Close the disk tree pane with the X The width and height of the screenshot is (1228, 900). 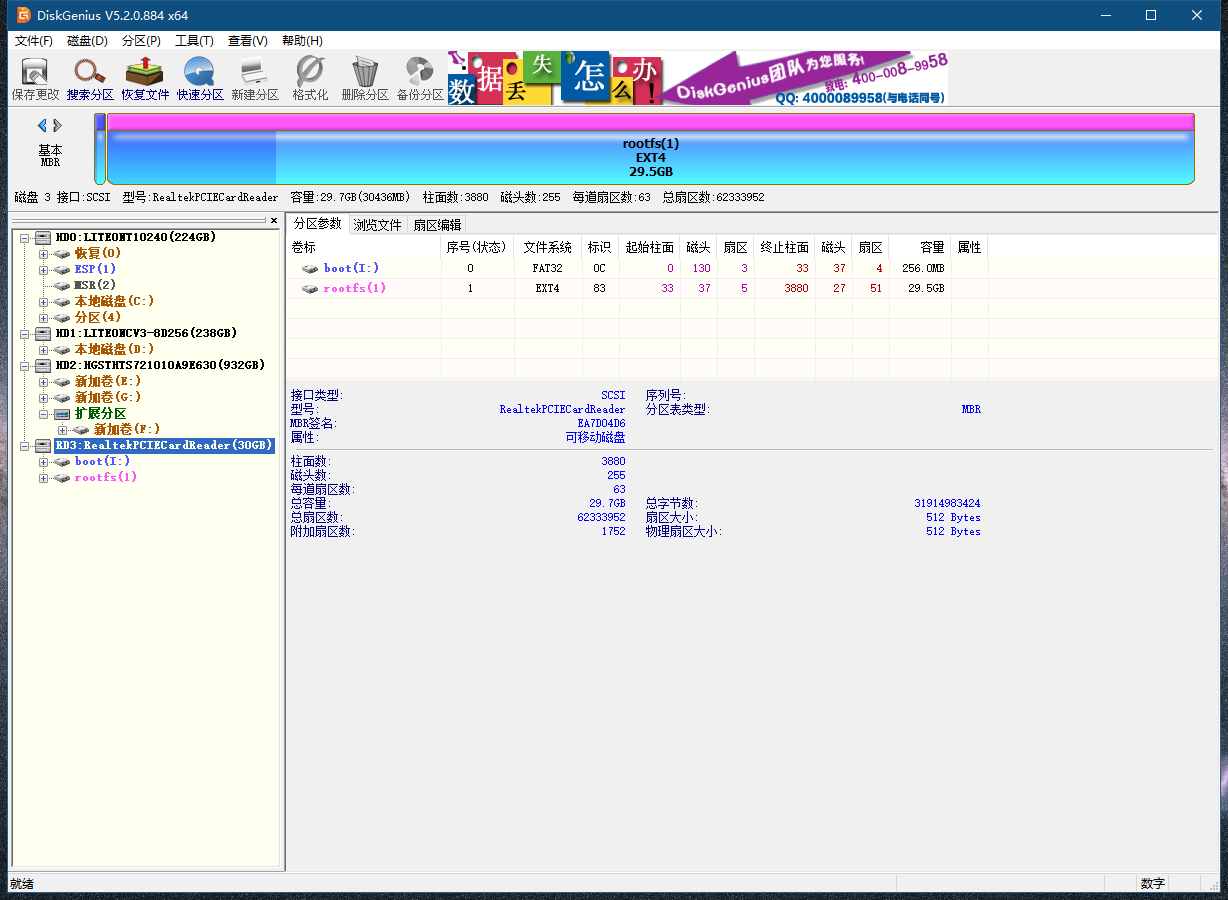[x=274, y=220]
